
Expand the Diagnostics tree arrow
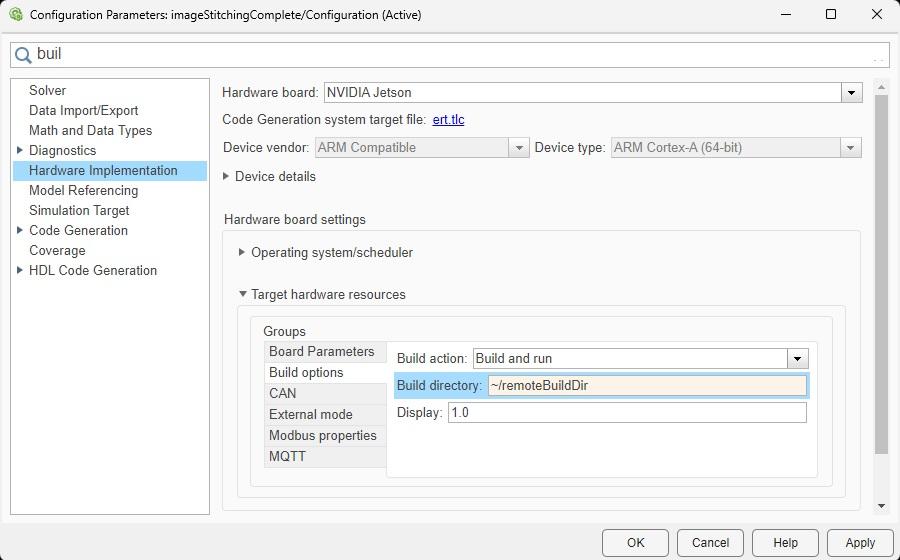[20, 150]
